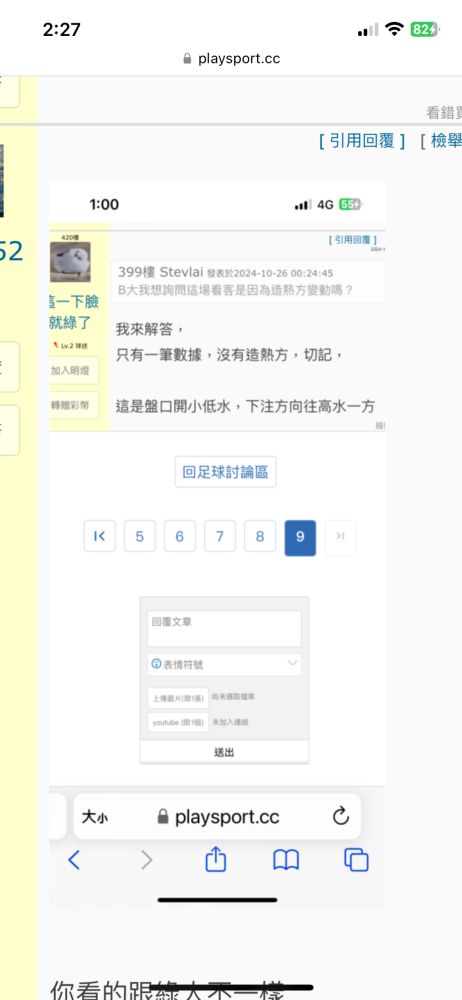
Task: Tap the Safari forward arrow icon
Action: click(147, 860)
